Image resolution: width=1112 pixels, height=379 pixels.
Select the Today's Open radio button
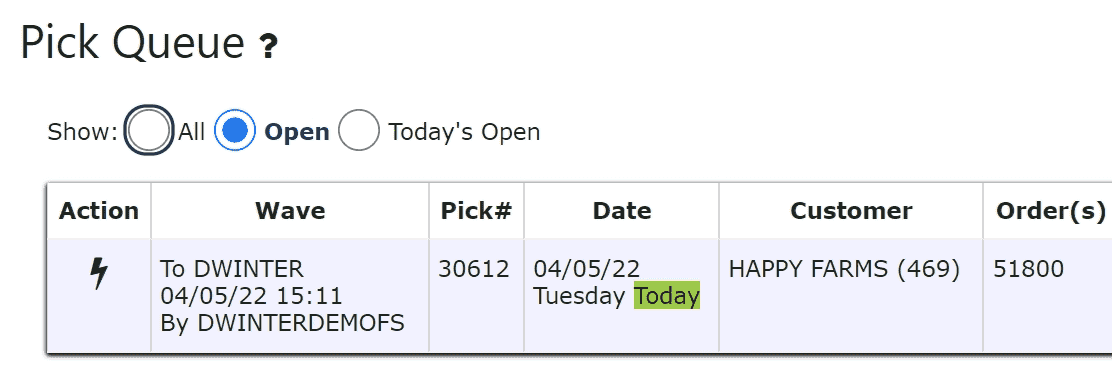[358, 131]
